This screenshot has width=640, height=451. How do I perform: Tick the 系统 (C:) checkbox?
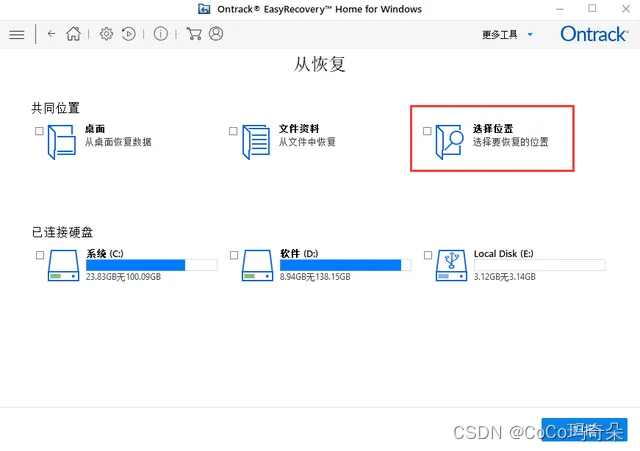tap(40, 255)
